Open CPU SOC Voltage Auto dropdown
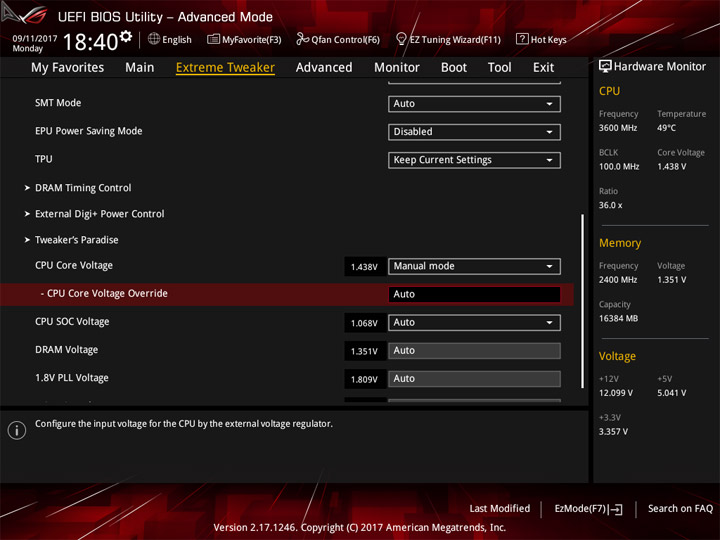This screenshot has width=720, height=540. [474, 322]
